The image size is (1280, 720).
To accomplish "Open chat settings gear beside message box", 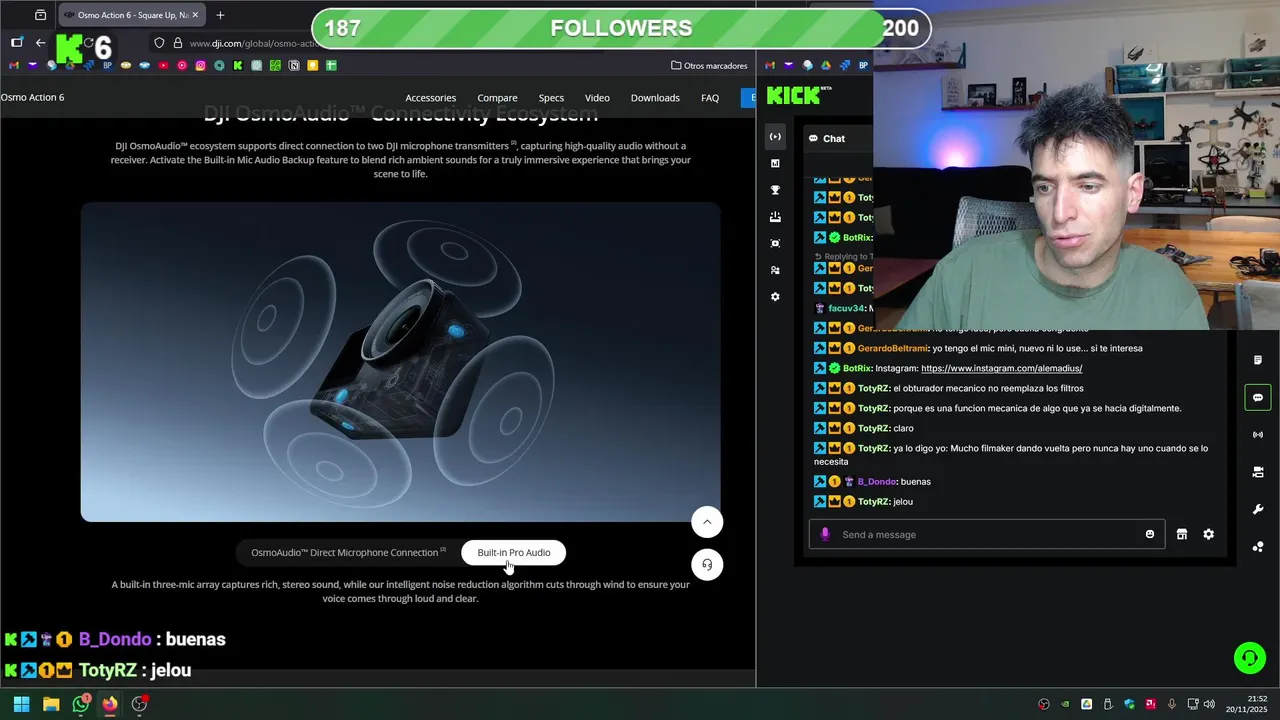I will coord(1208,534).
